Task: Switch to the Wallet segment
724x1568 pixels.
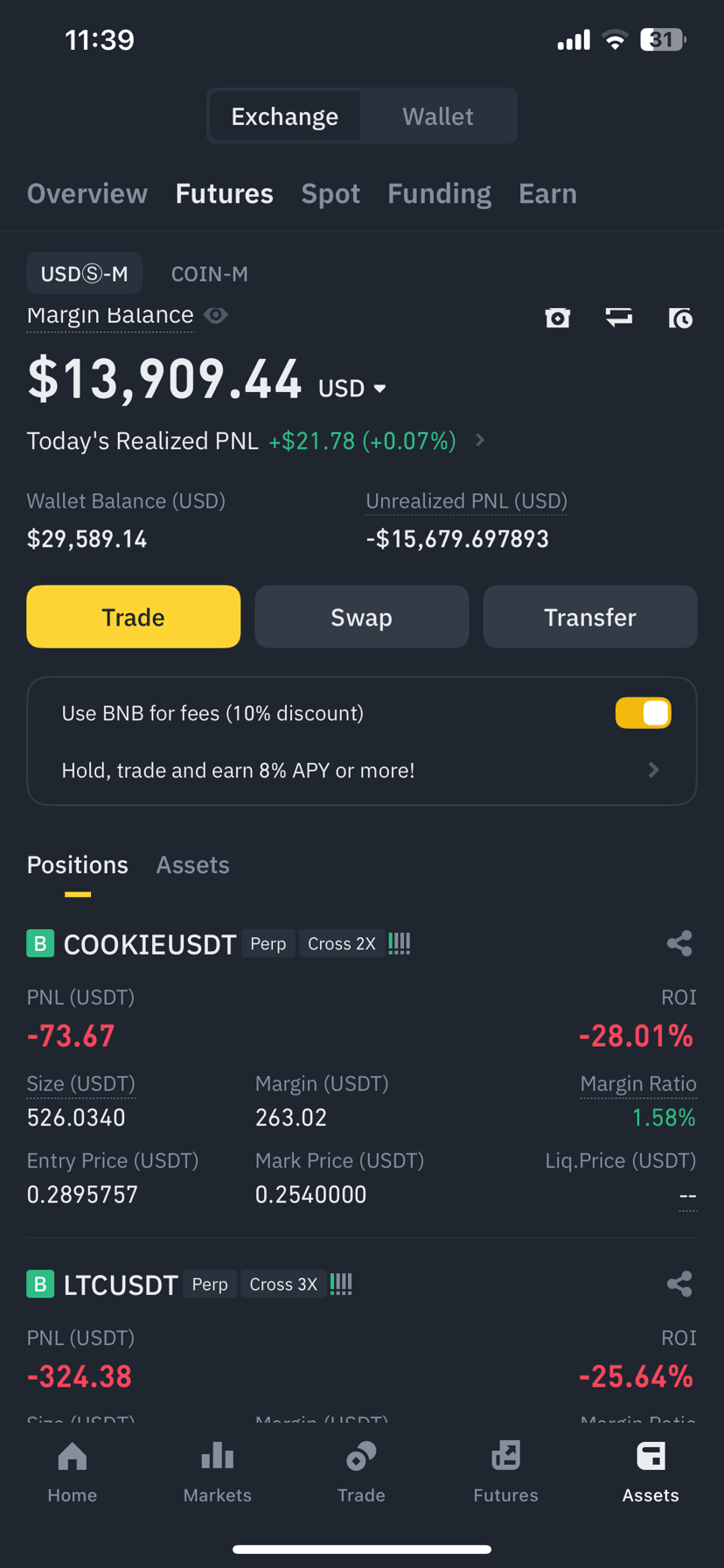Action: pos(438,116)
